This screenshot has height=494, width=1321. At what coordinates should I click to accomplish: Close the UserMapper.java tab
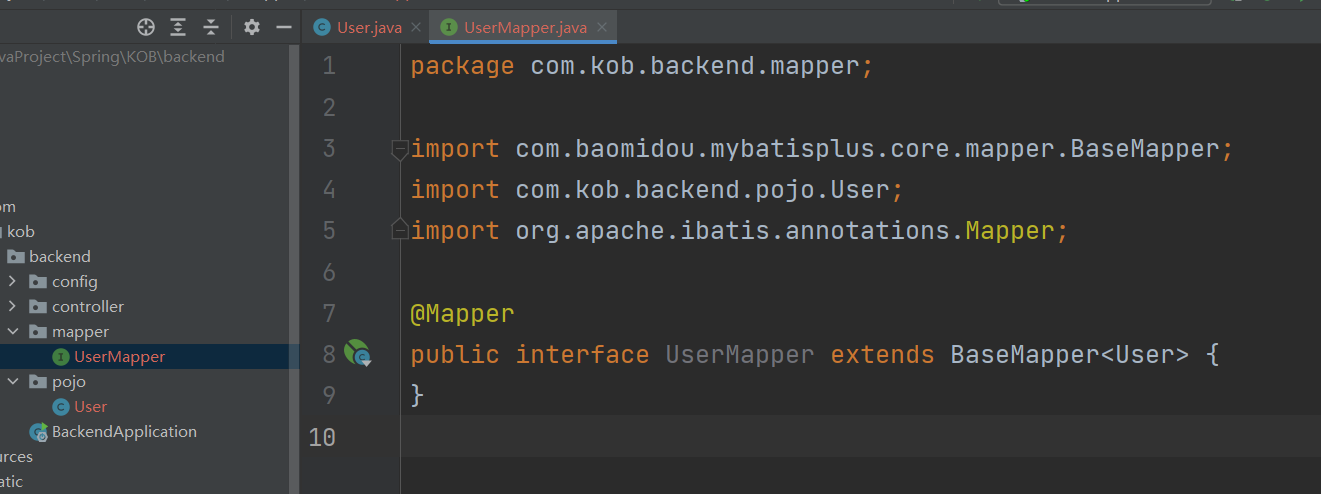click(602, 28)
